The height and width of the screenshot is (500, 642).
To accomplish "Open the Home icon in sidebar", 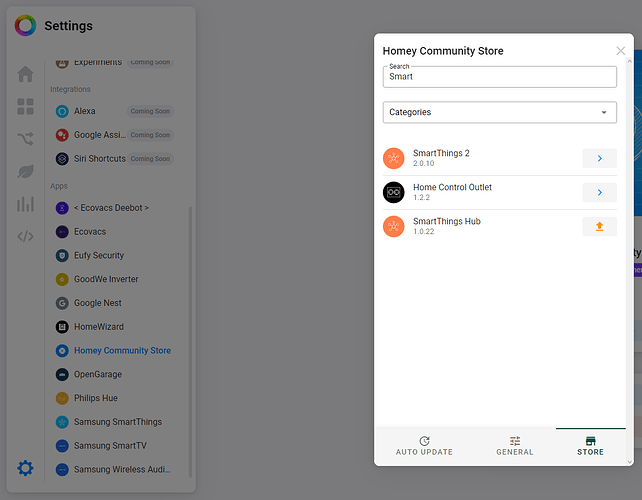I will click(25, 74).
